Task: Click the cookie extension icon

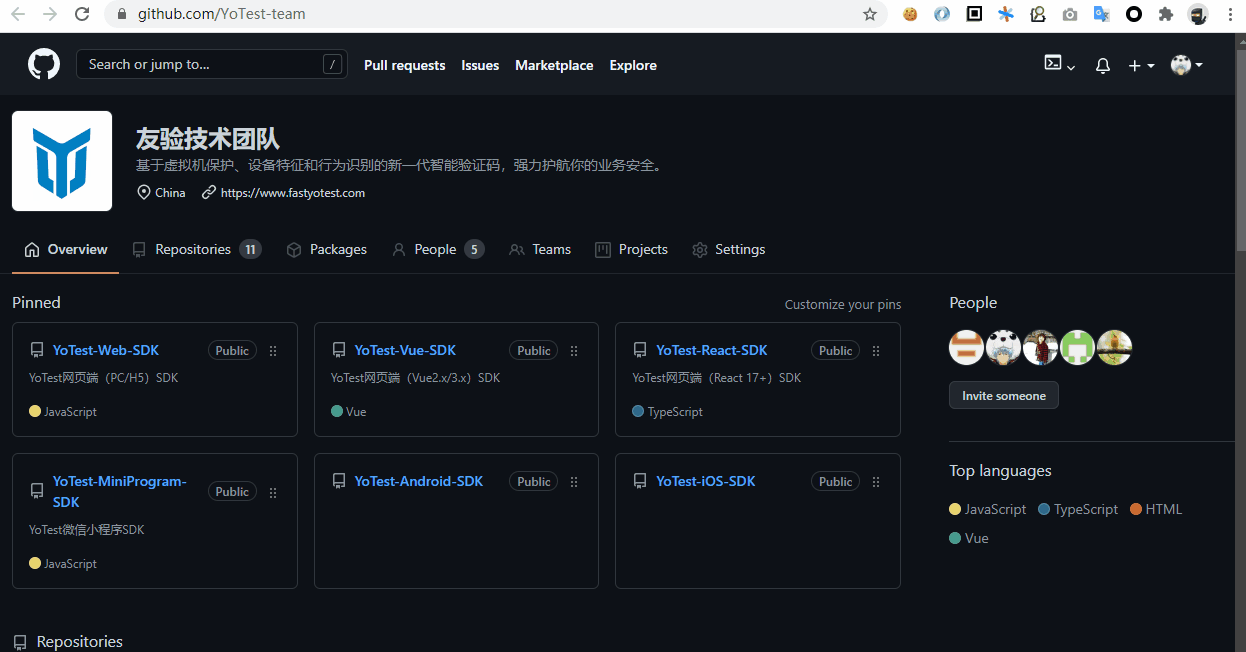Action: pyautogui.click(x=910, y=14)
